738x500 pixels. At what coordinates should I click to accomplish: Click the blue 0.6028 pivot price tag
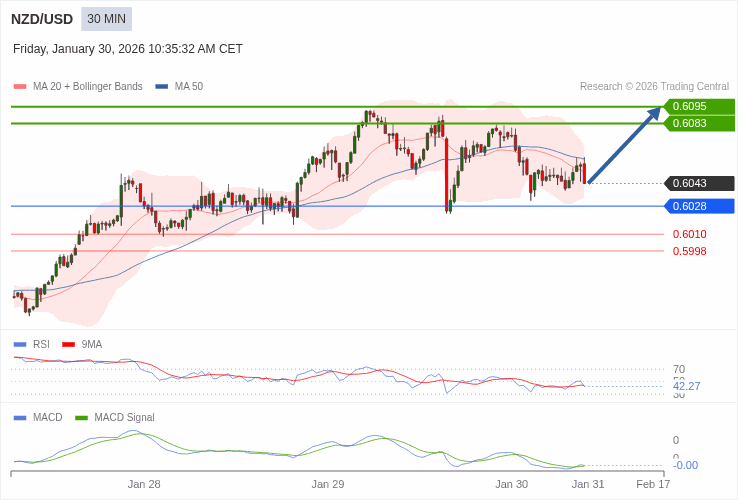pyautogui.click(x=698, y=206)
